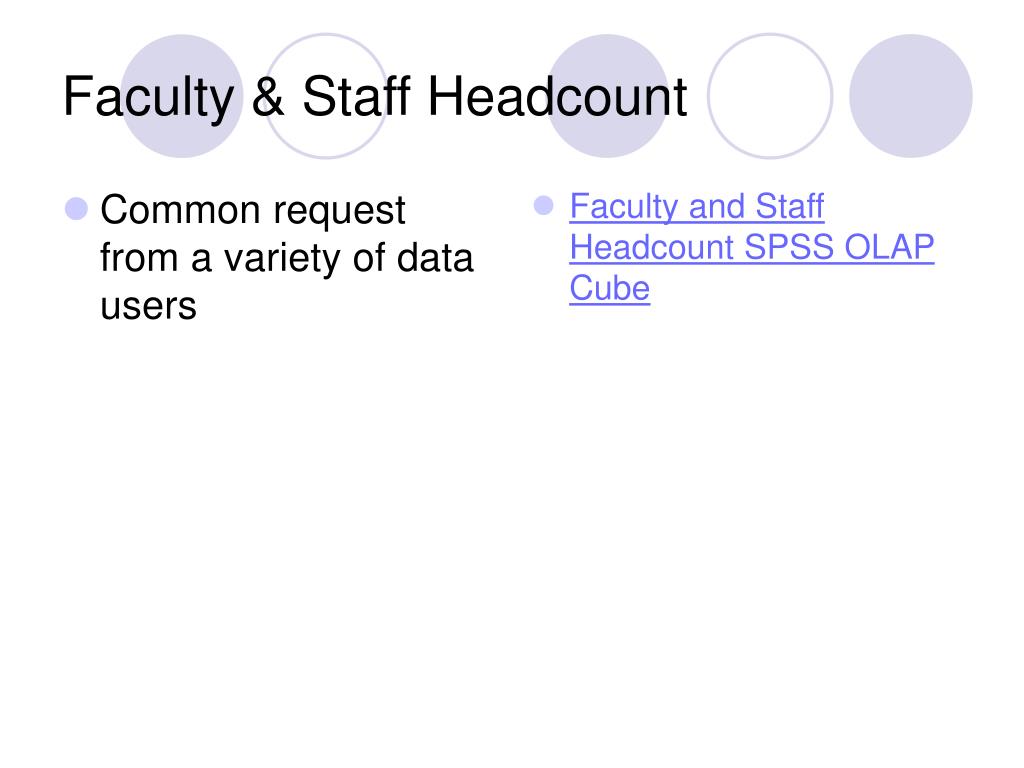Open the Faculty and Staff Headcount SPSS OLAP Cube link
The width and height of the screenshot is (1024, 768).
point(751,248)
